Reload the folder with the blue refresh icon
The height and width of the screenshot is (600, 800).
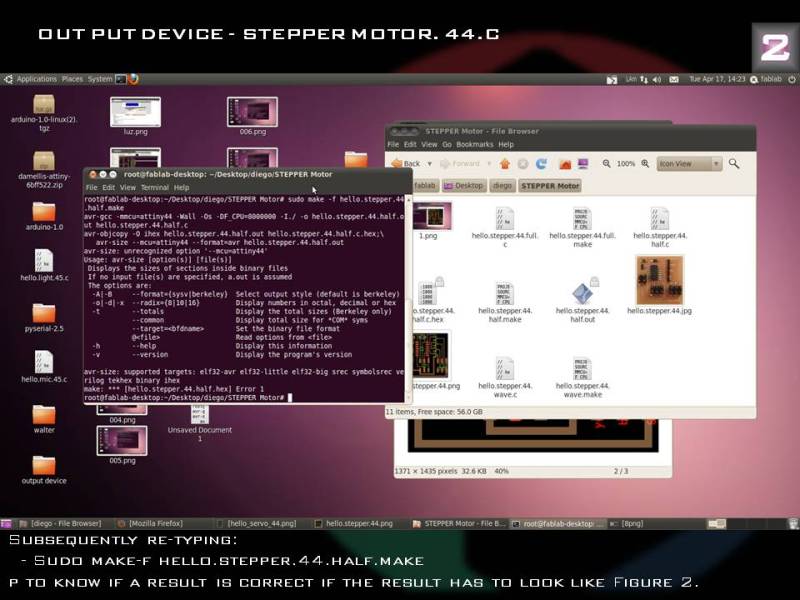[x=541, y=164]
